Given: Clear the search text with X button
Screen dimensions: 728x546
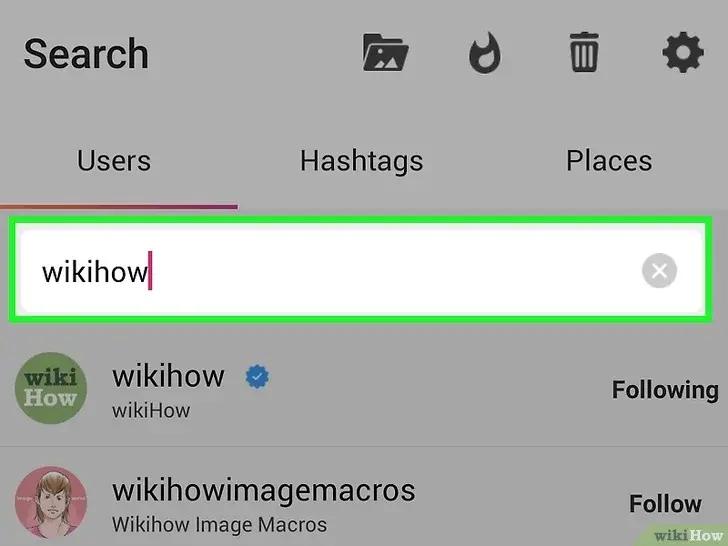Looking at the screenshot, I should (x=659, y=271).
